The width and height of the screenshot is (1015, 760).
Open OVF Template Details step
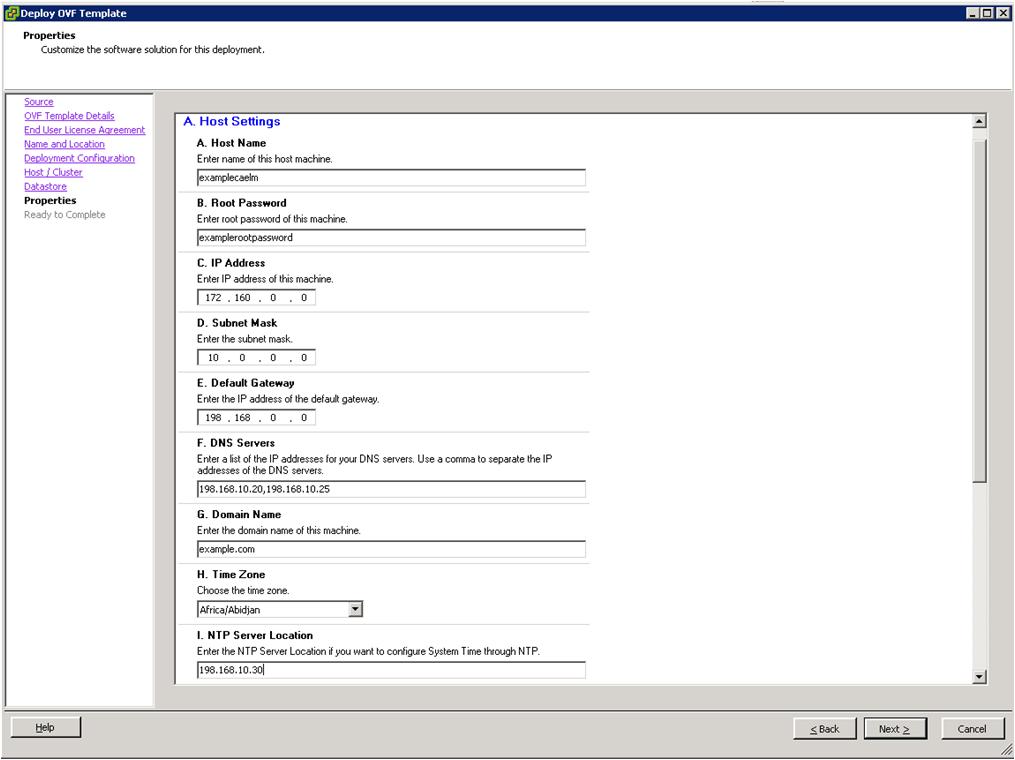coord(68,115)
